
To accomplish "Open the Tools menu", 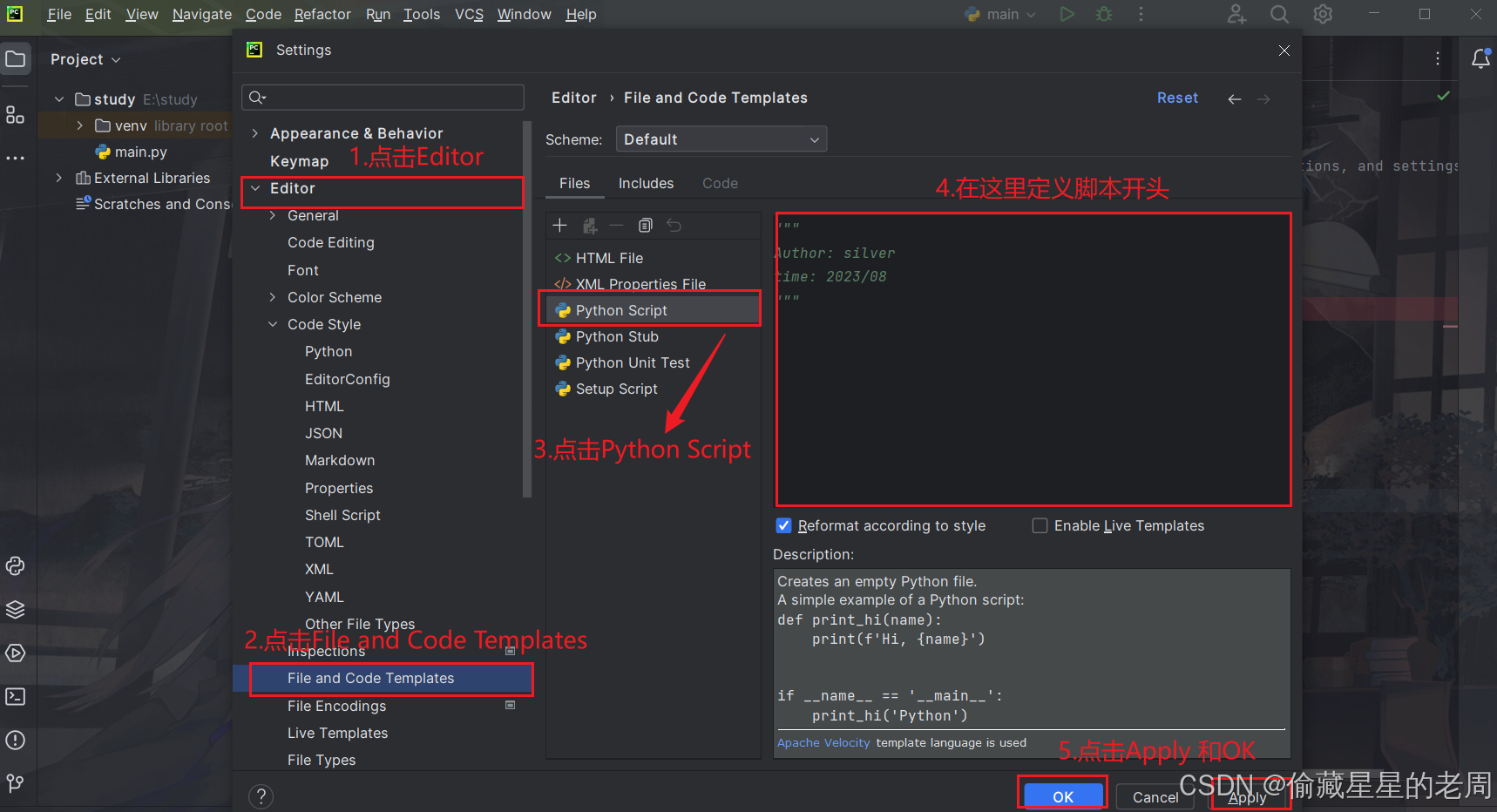I will 422,14.
